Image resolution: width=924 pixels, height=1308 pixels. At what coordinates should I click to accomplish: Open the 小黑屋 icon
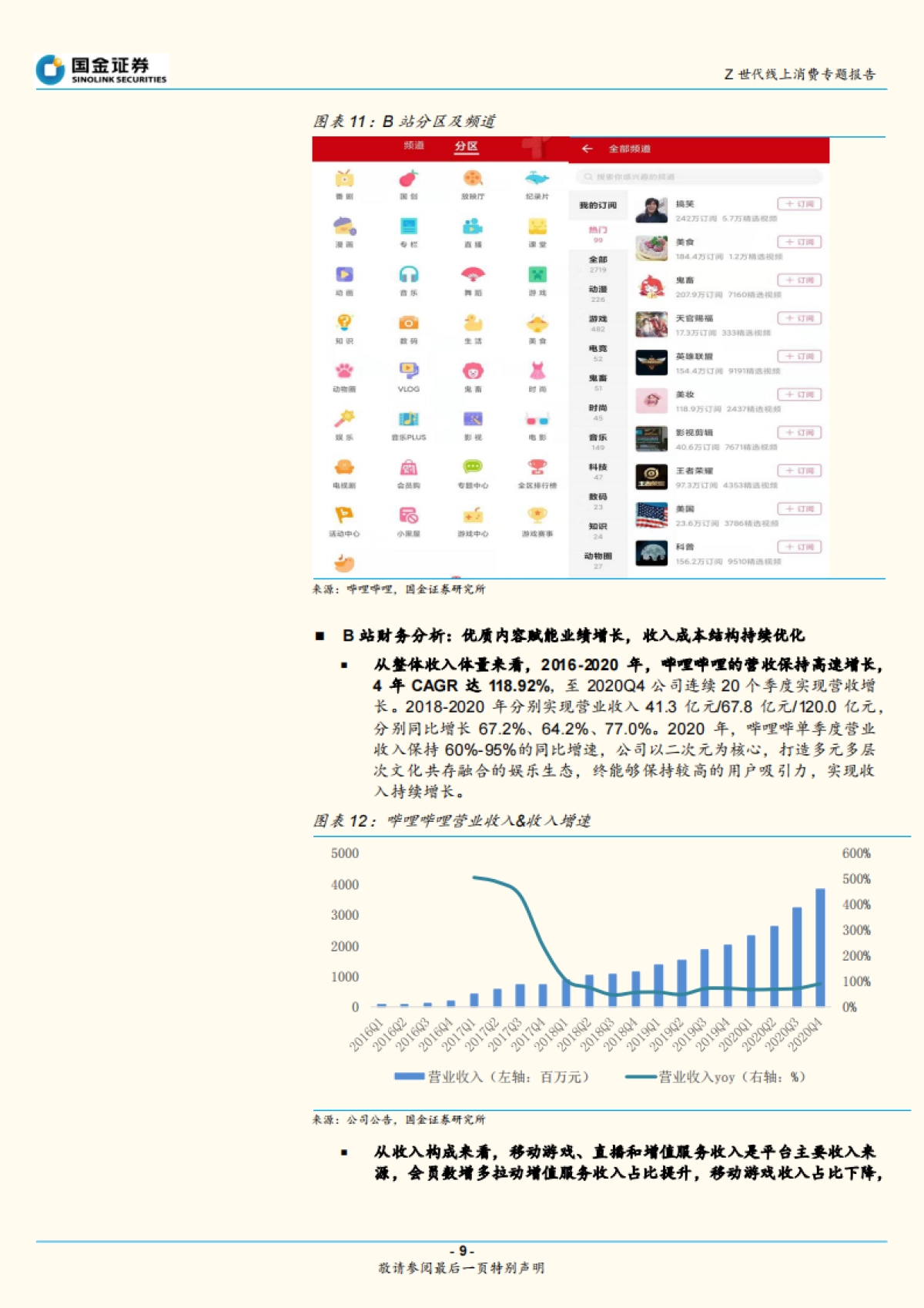click(x=408, y=515)
